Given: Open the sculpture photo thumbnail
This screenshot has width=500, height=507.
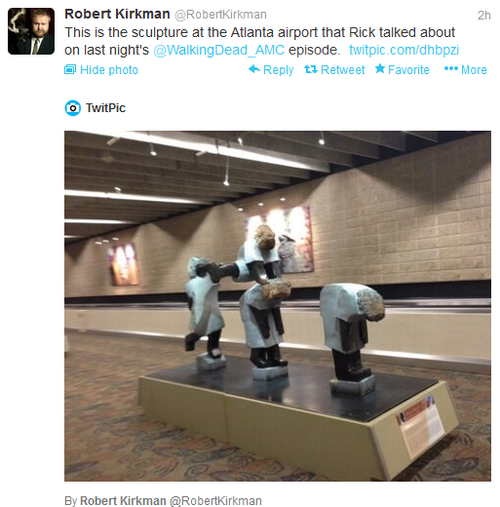Looking at the screenshot, I should 277,306.
